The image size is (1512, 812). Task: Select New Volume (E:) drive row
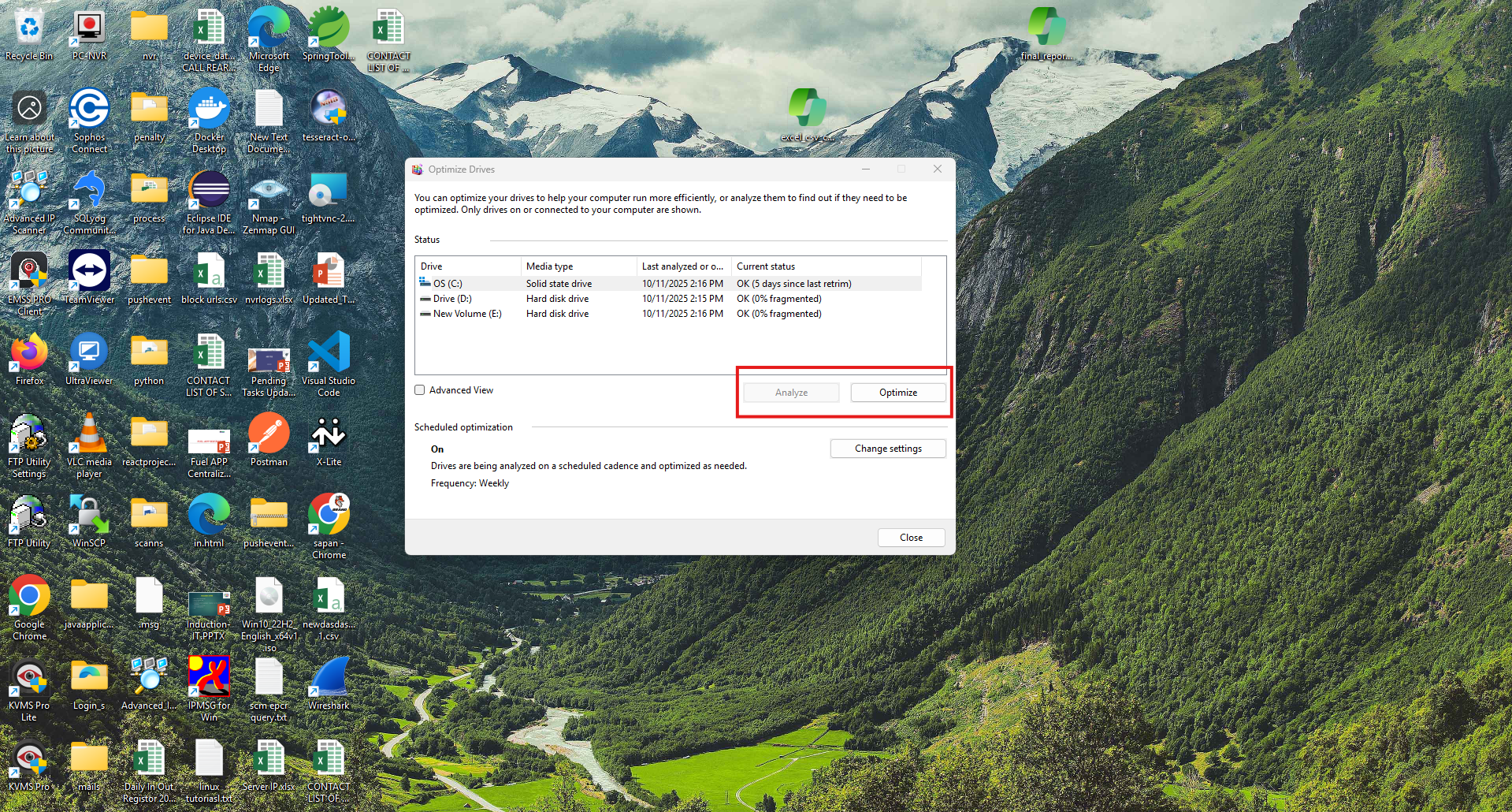tap(466, 314)
